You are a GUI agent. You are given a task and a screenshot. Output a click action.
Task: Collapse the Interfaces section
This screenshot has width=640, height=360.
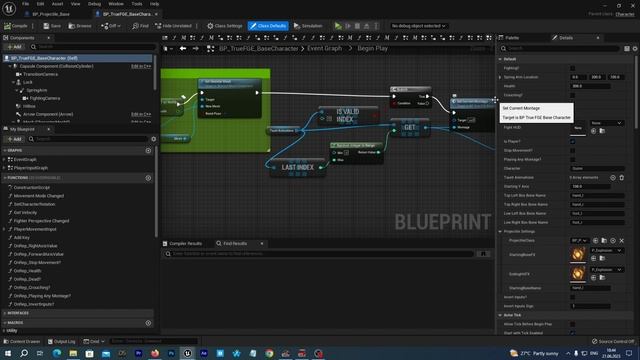pyautogui.click(x=4, y=313)
